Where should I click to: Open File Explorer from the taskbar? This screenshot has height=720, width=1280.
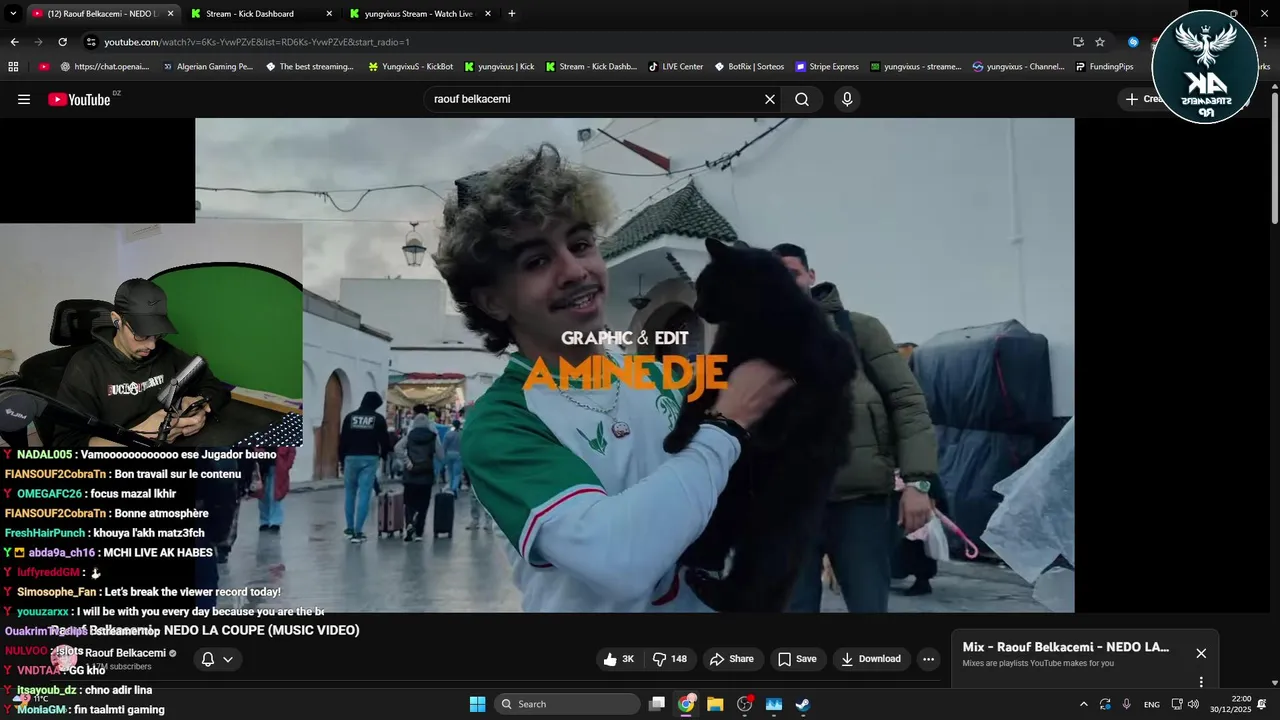pos(715,704)
